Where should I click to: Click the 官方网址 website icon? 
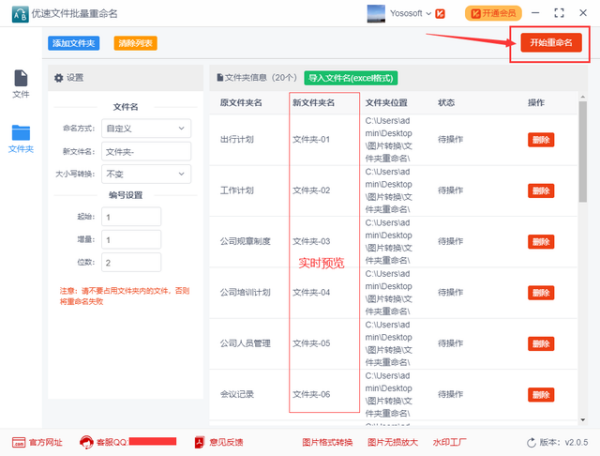click(x=18, y=442)
